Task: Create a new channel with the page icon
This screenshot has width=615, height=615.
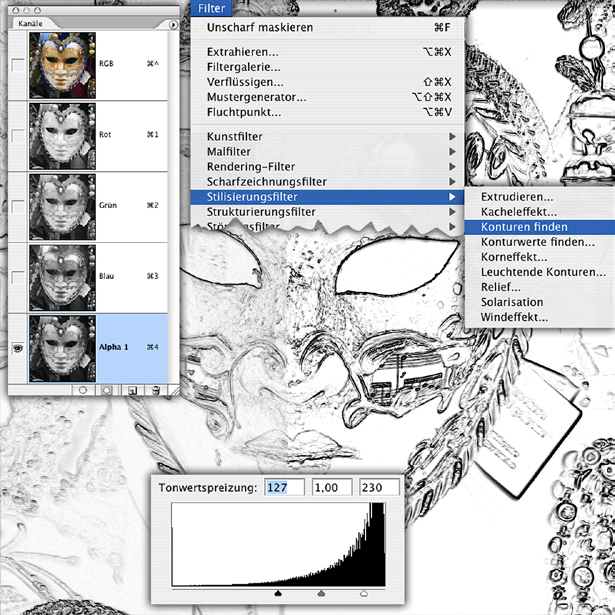Action: click(132, 390)
